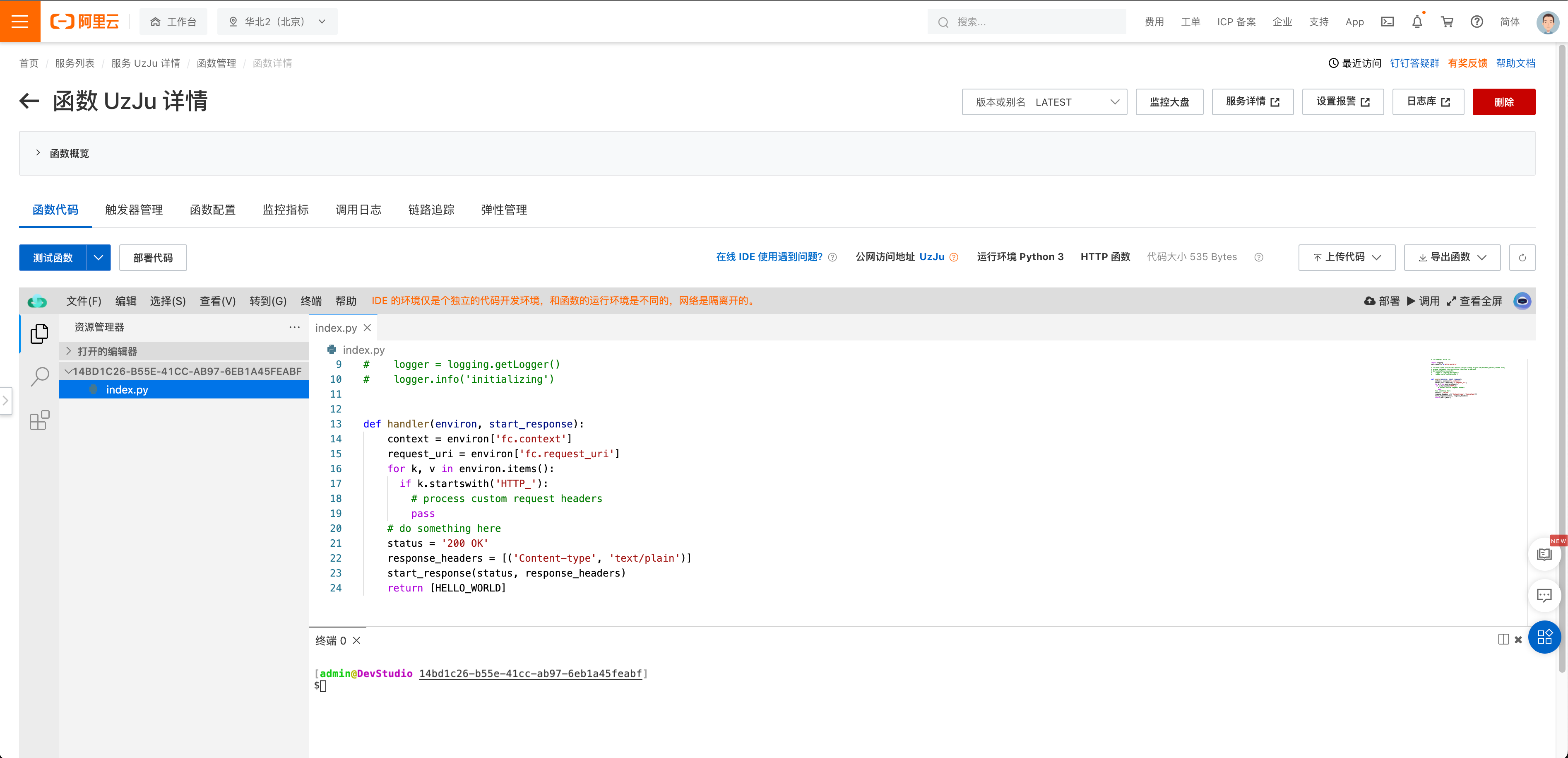The height and width of the screenshot is (758, 1568).
Task: Open the hamburger main menu
Action: click(x=20, y=21)
